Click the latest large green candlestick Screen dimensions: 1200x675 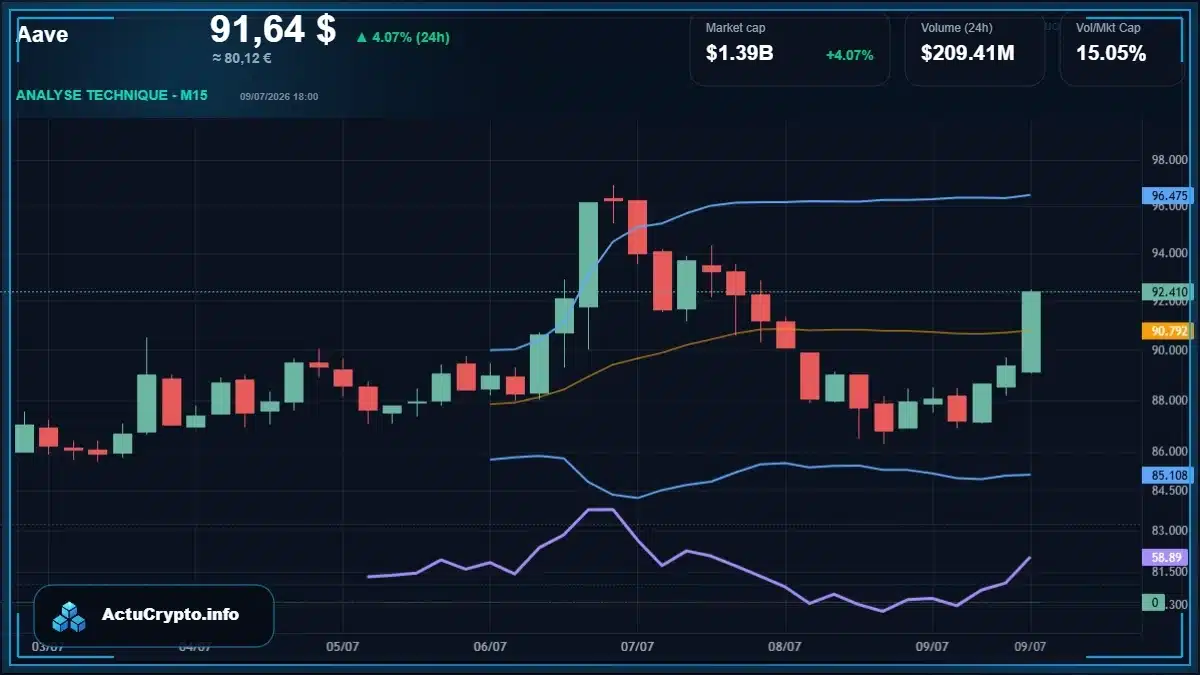(1031, 332)
